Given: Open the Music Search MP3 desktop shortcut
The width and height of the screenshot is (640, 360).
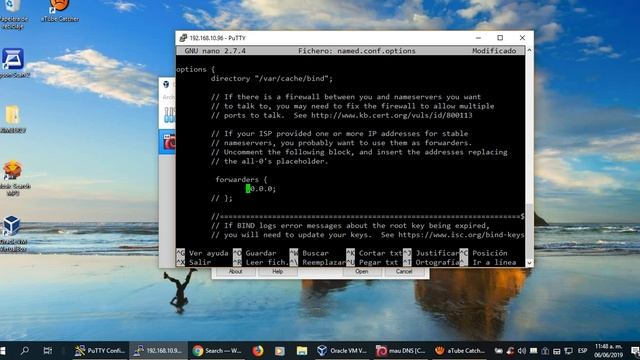Looking at the screenshot, I should [14, 178].
